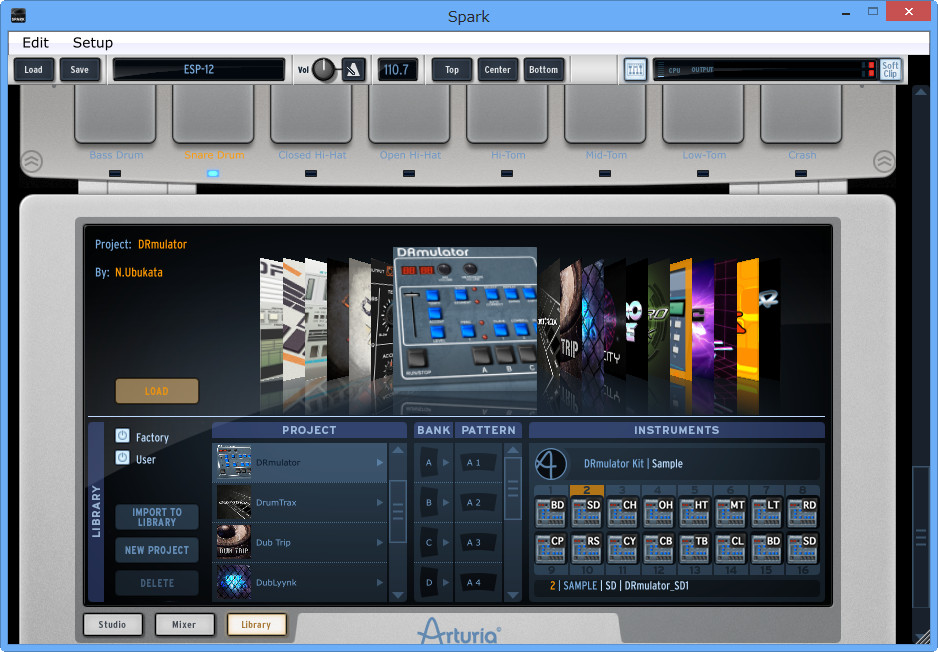Toggle the User library filter
Image resolution: width=938 pixels, height=652 pixels.
pyautogui.click(x=123, y=458)
